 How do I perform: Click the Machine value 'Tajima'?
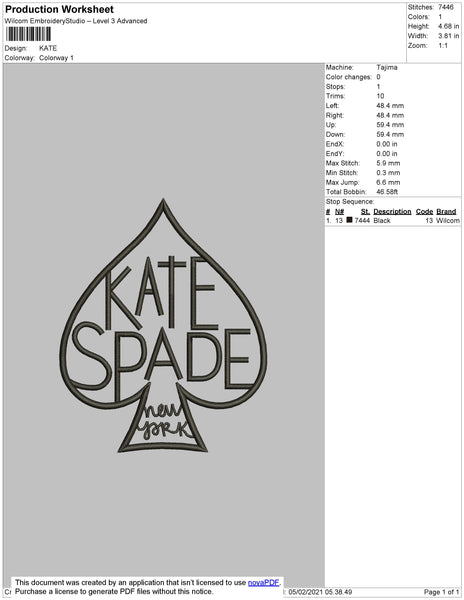pos(387,67)
